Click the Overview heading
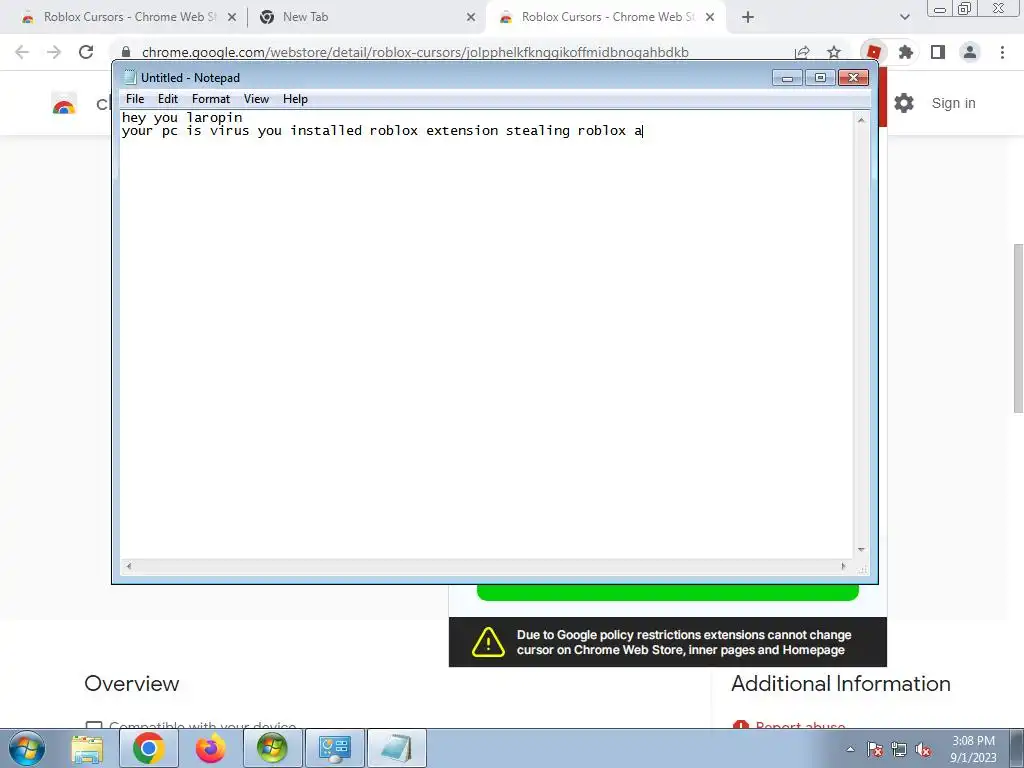This screenshot has width=1024, height=768. [x=131, y=683]
